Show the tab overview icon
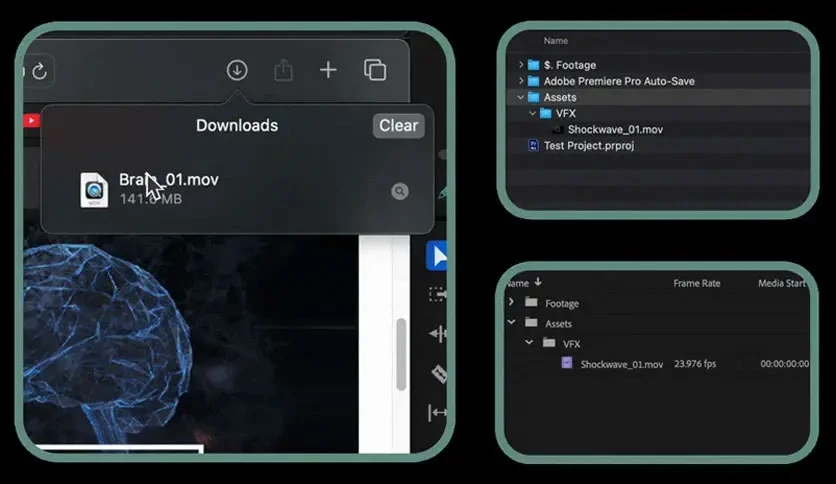 pyautogui.click(x=375, y=70)
